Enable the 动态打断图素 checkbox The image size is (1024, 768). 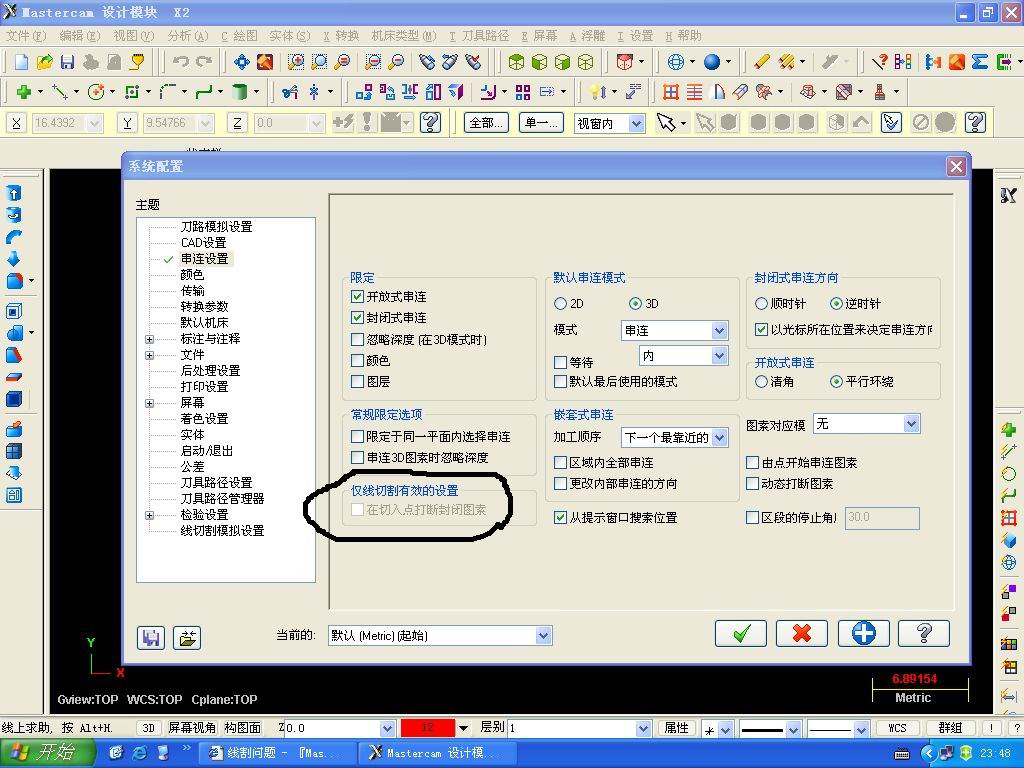point(752,484)
